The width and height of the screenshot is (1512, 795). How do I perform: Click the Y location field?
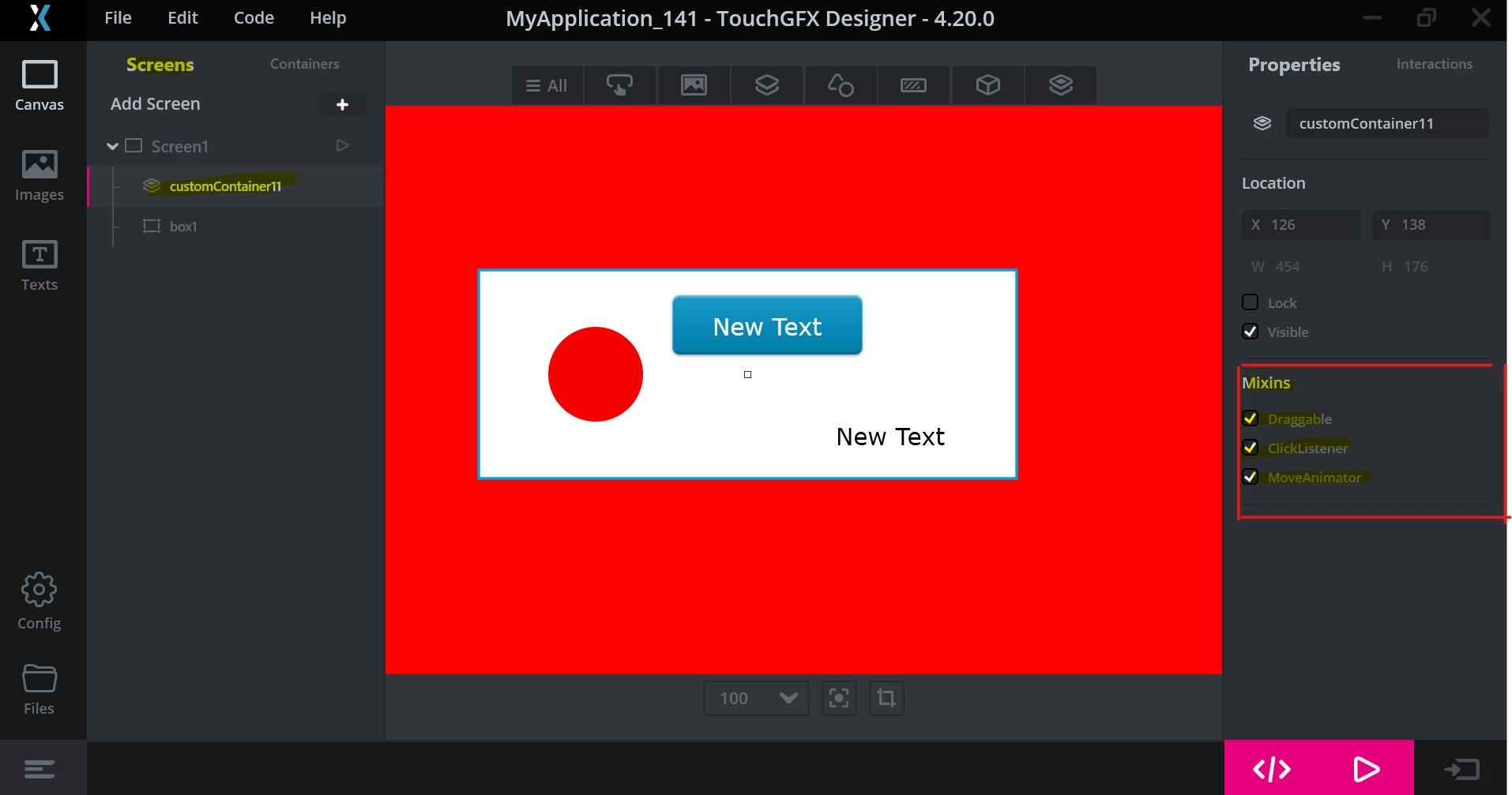tap(1431, 225)
